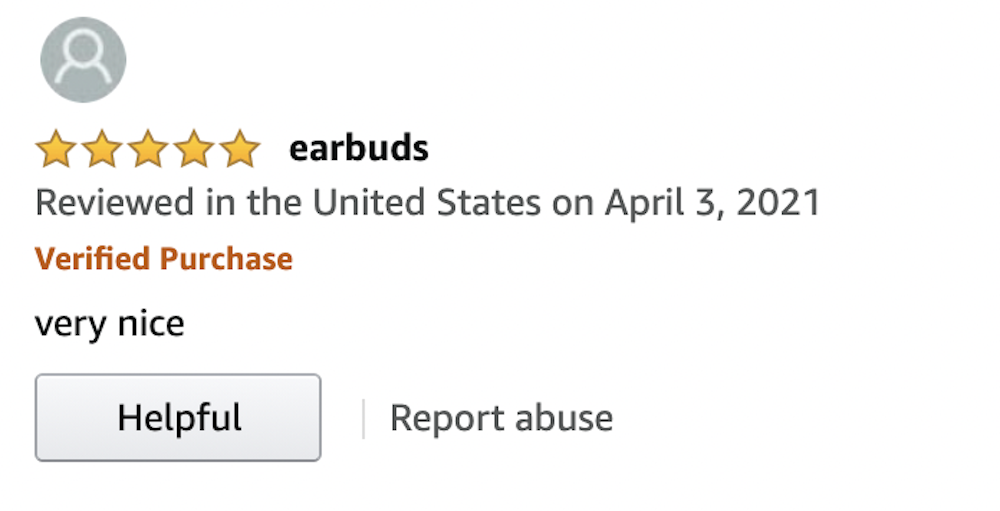Click the word "nice" in the review text
This screenshot has height=511, width=1000.
click(152, 324)
